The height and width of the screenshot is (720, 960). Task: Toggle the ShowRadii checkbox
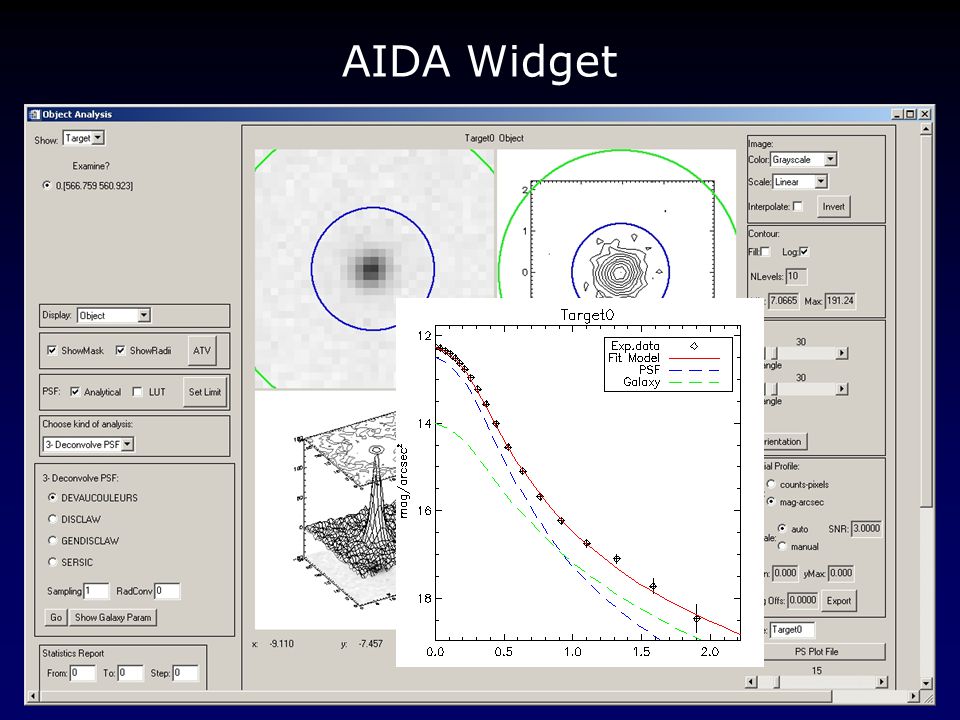coord(121,350)
